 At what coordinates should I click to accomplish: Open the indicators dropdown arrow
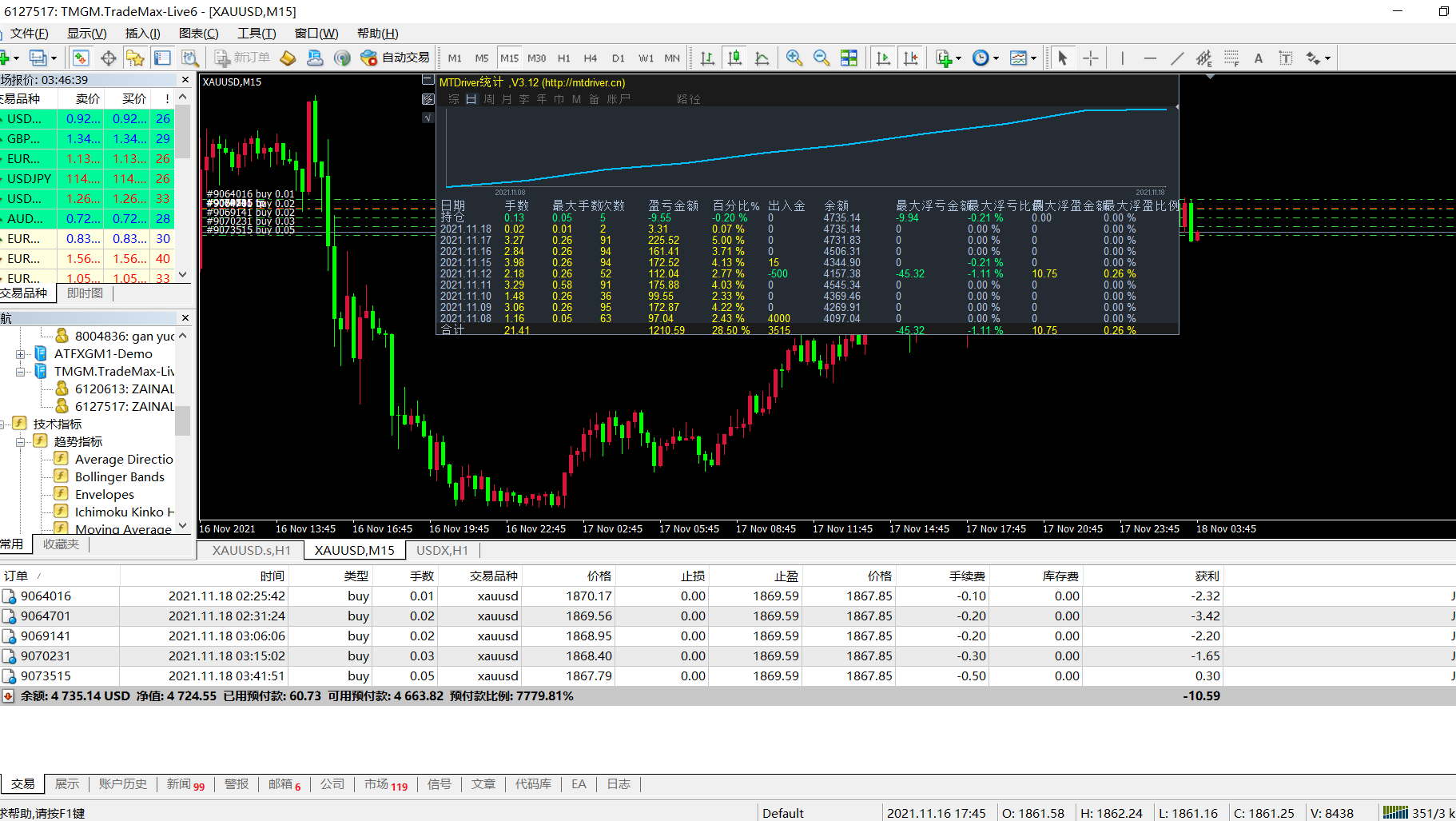(958, 58)
